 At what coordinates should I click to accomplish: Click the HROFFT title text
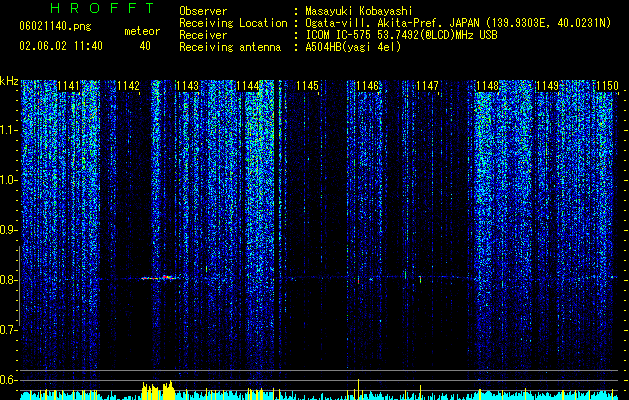pyautogui.click(x=103, y=8)
